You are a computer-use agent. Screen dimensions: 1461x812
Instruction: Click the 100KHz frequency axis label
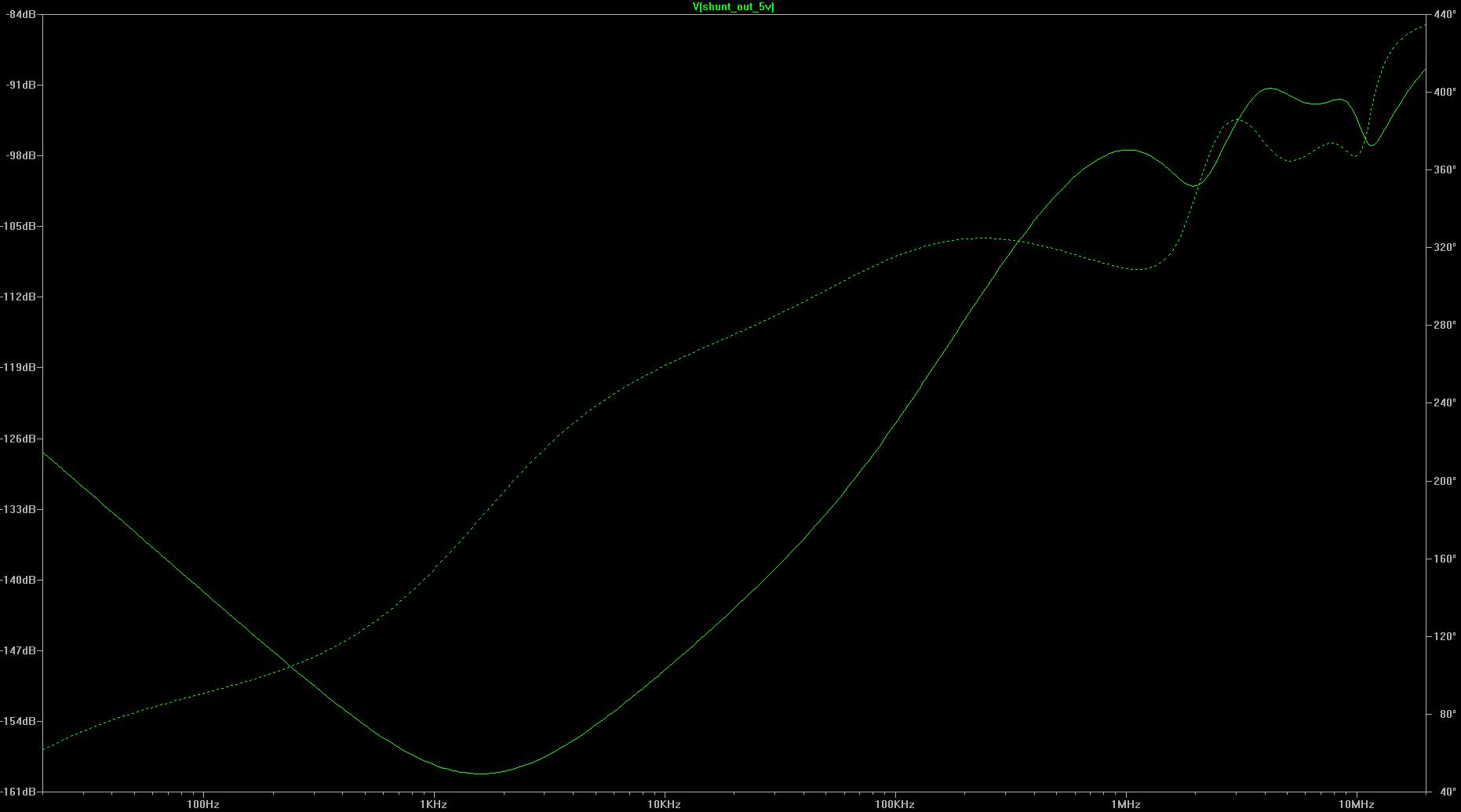click(894, 804)
